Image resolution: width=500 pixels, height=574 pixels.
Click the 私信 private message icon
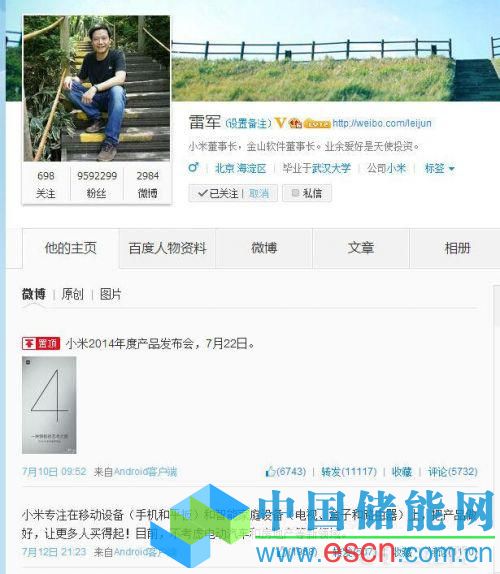coord(295,193)
